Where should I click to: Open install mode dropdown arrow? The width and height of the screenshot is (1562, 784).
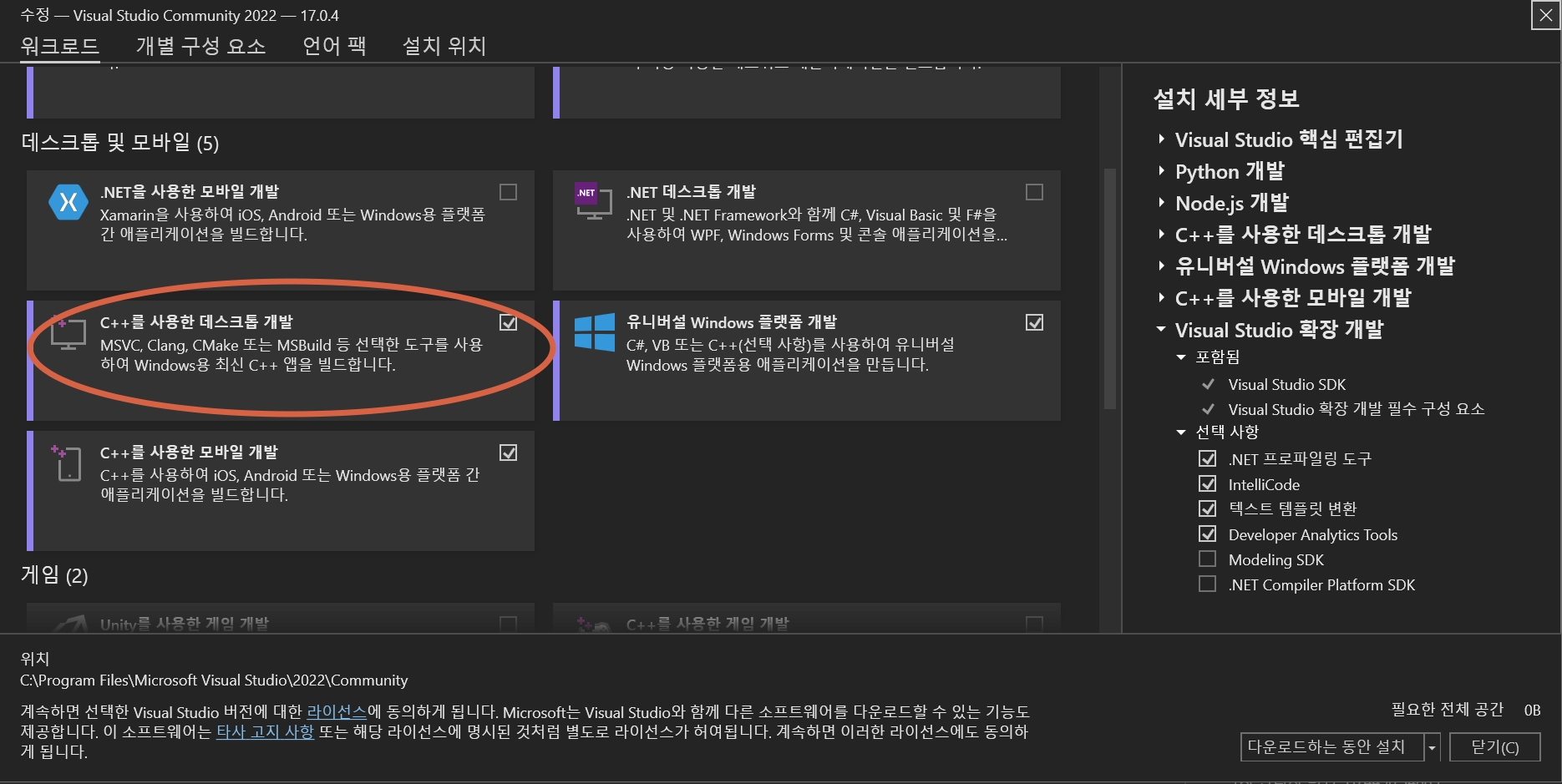1432,747
